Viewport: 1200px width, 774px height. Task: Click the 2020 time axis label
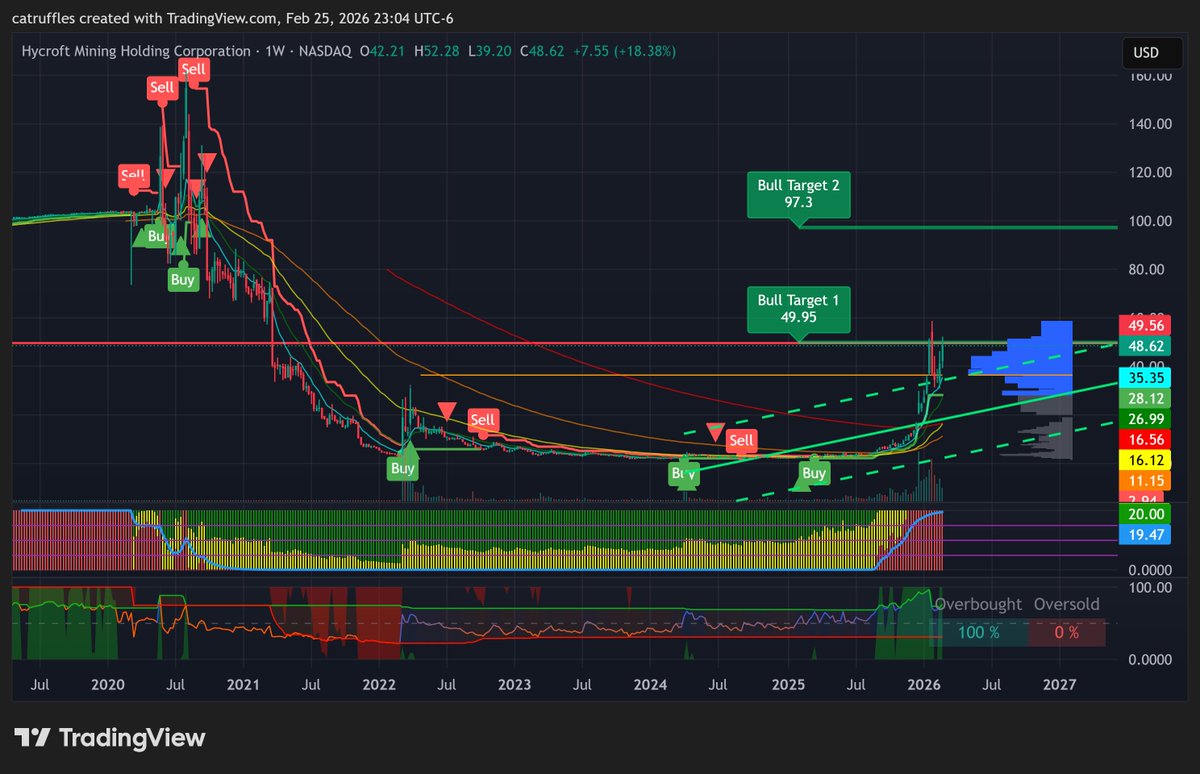(x=107, y=685)
